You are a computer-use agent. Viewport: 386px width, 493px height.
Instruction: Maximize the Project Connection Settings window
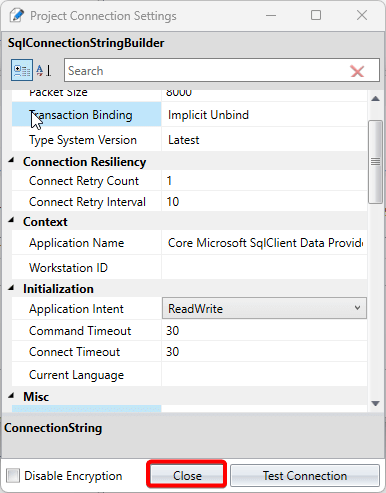(316, 15)
